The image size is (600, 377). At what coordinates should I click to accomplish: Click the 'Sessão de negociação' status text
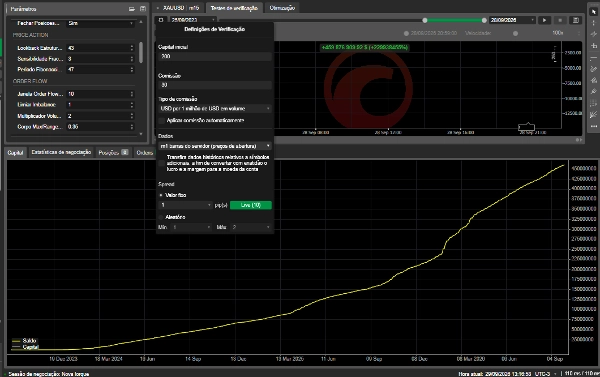[x=49, y=374]
